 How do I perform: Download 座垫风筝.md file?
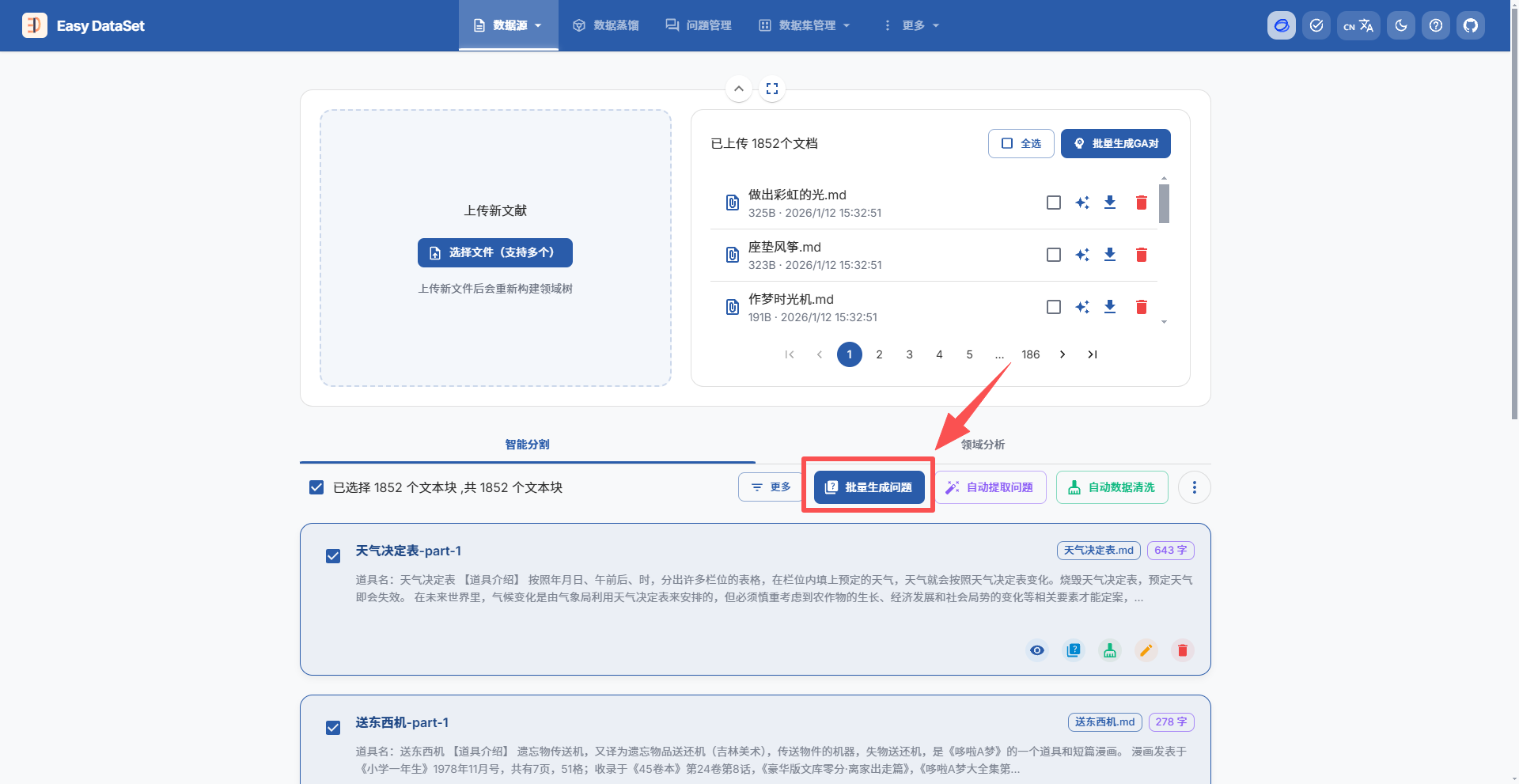(x=1110, y=255)
